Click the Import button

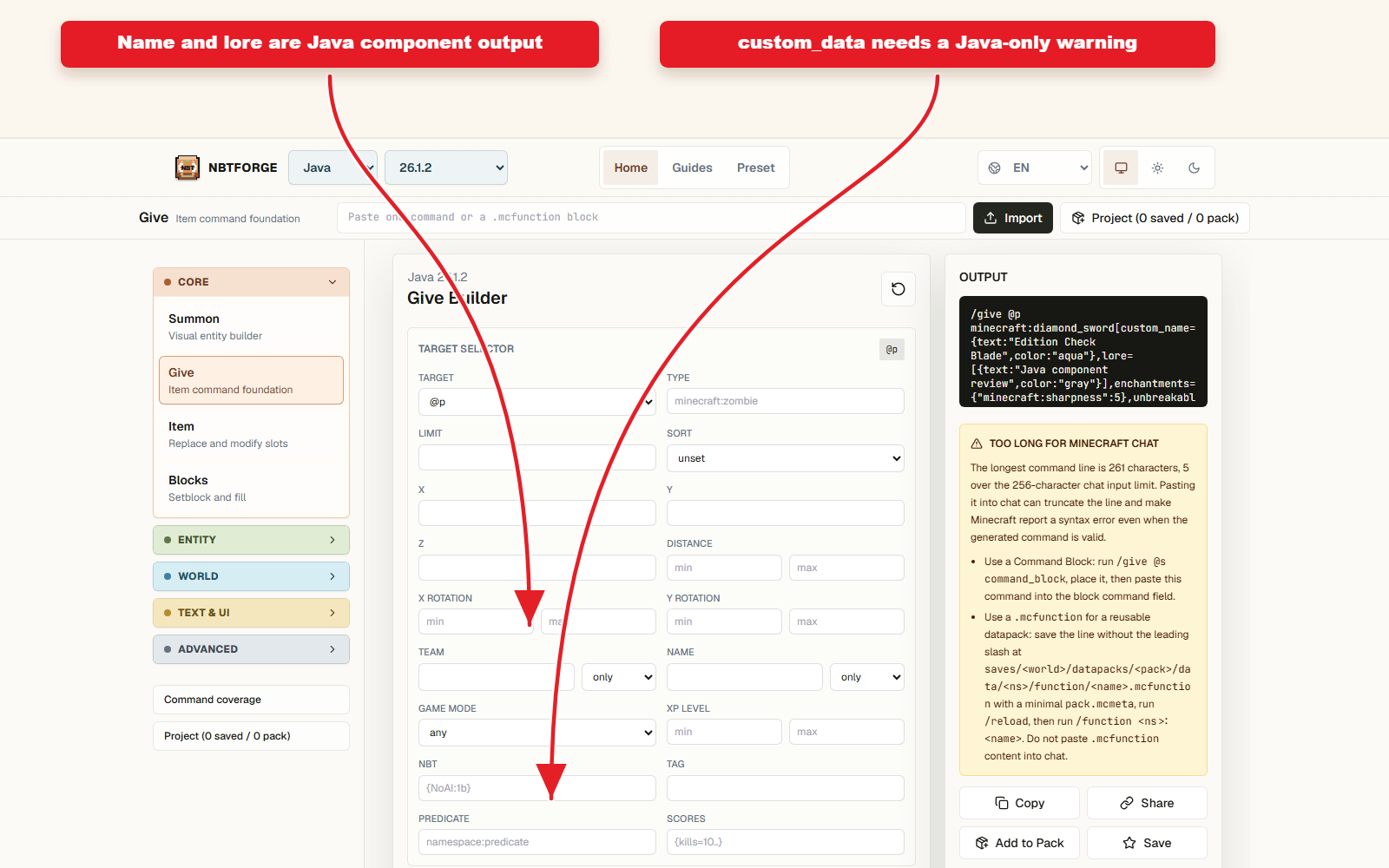pyautogui.click(x=1013, y=218)
